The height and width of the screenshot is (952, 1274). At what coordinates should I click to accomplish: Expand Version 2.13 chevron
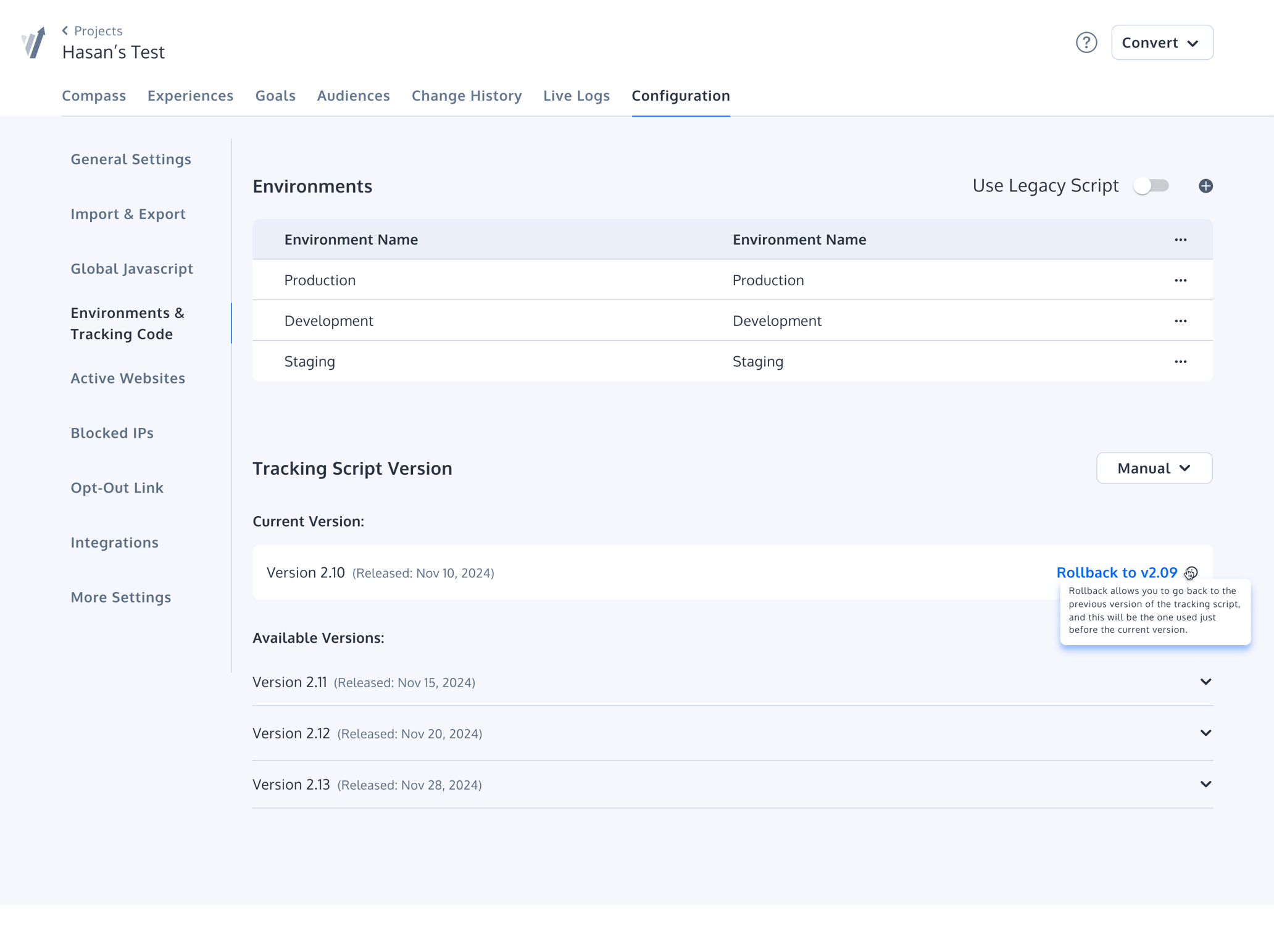[x=1205, y=784]
